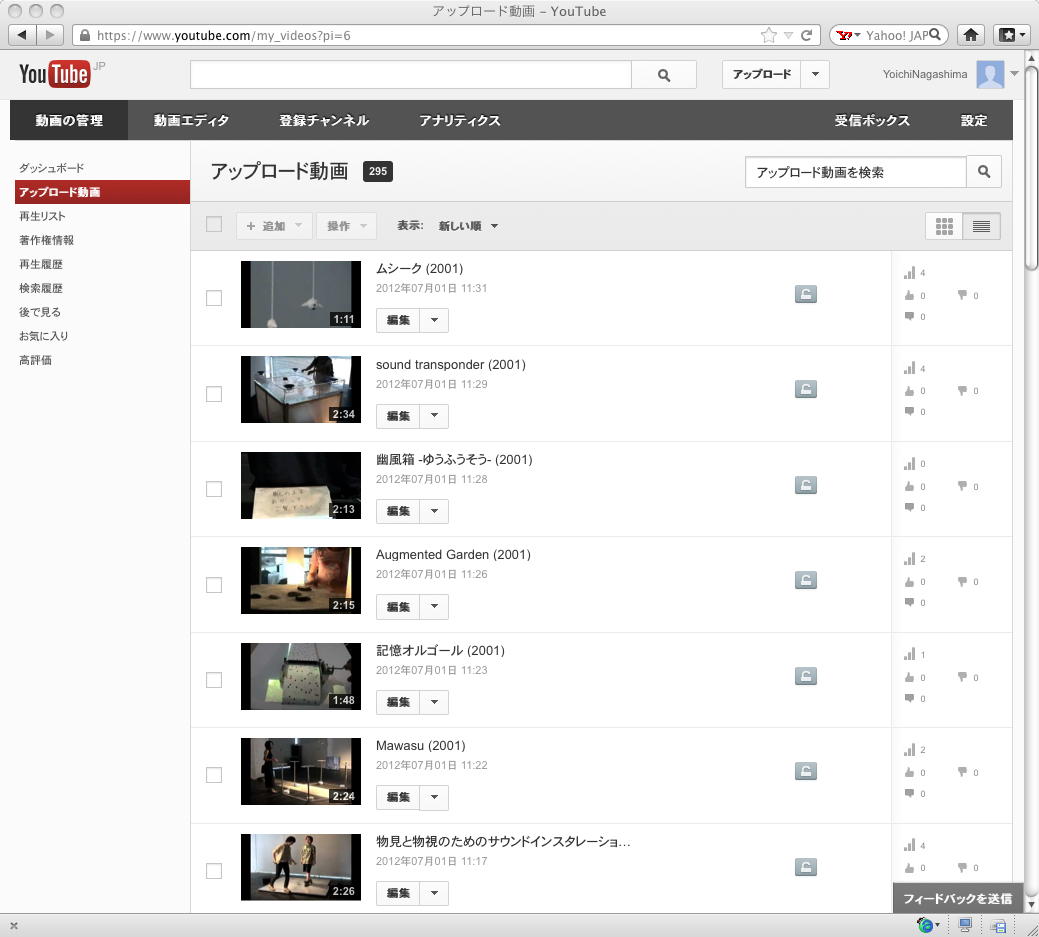Click privacy lock icon for ムシーク (2001)

[x=806, y=294]
